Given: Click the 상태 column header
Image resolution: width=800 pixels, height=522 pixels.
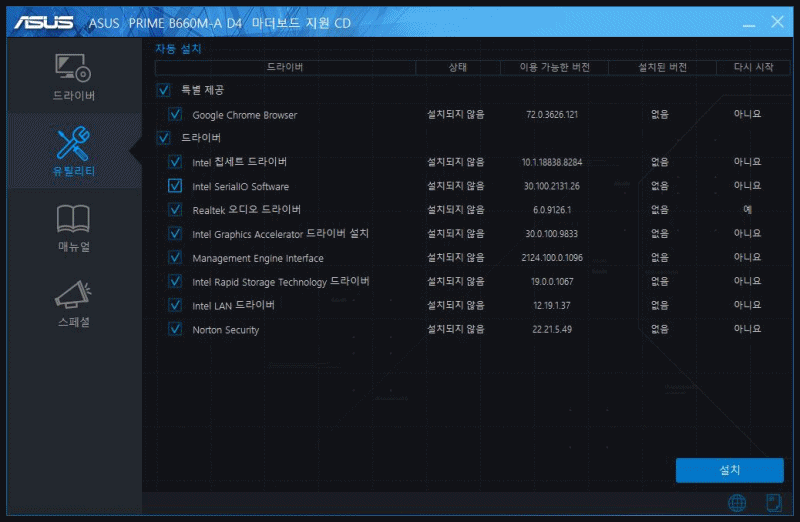Looking at the screenshot, I should click(x=458, y=67).
